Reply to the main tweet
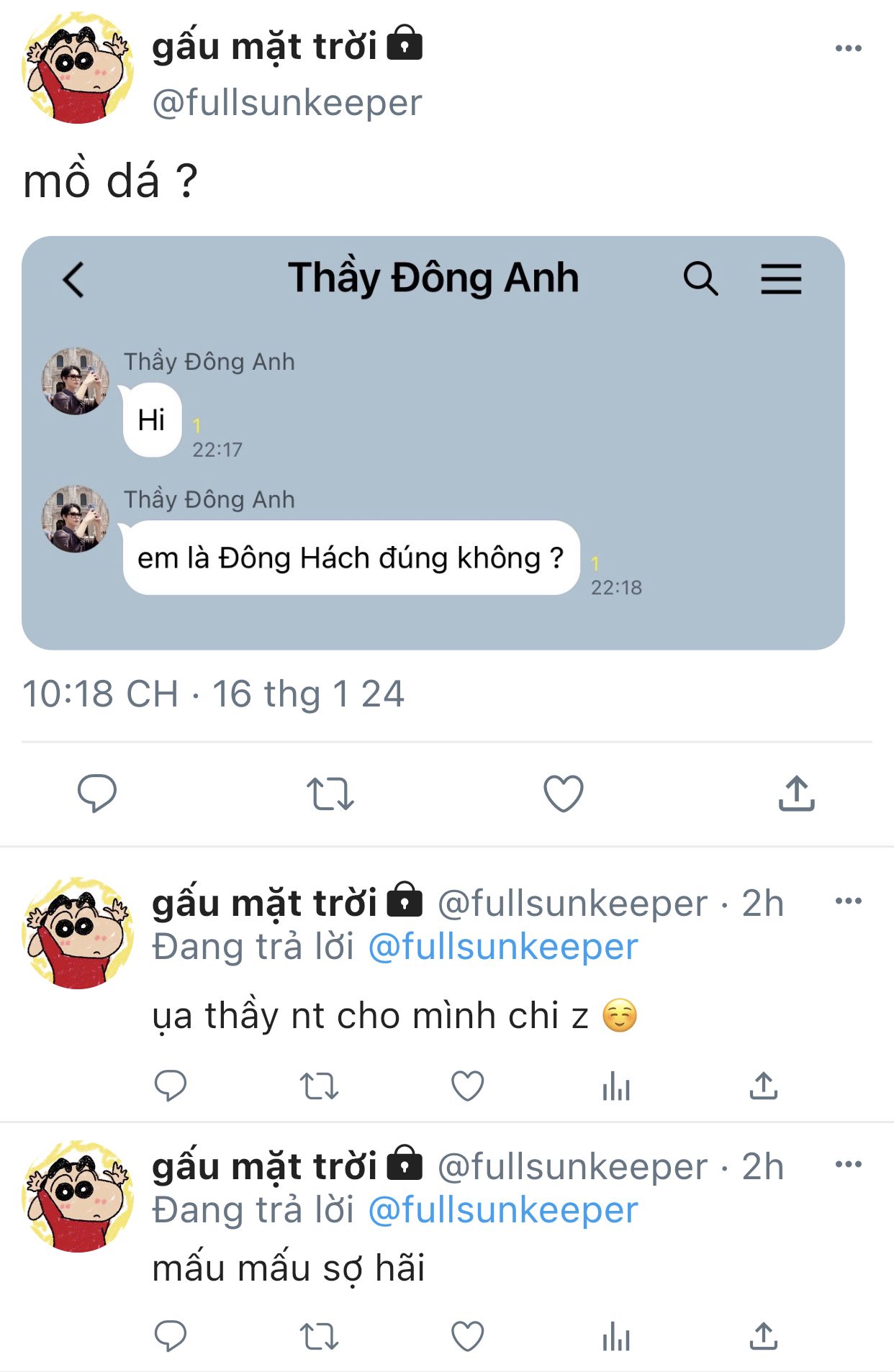 point(97,794)
